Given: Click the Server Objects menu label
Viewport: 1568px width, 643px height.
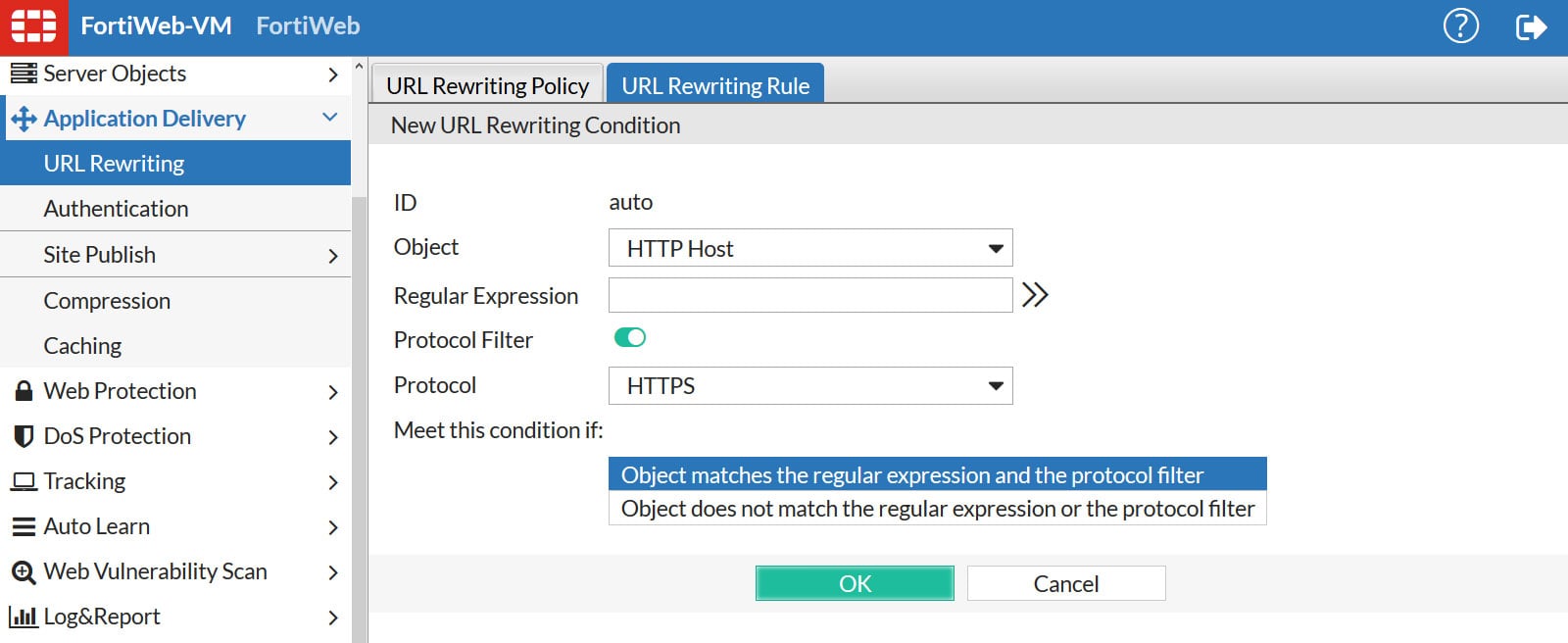Looking at the screenshot, I should coord(115,74).
